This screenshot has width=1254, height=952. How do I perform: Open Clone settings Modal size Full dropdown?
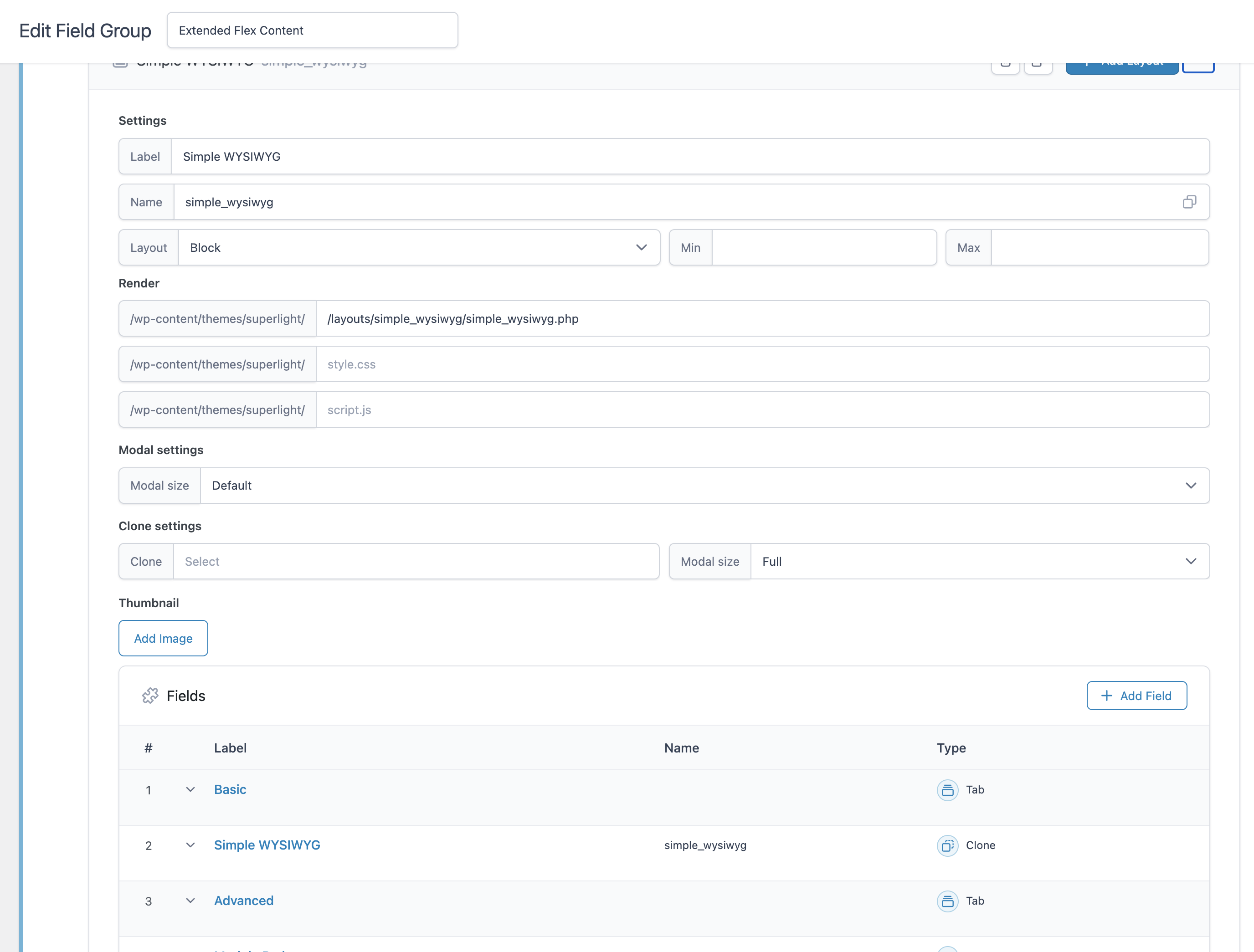(x=979, y=562)
